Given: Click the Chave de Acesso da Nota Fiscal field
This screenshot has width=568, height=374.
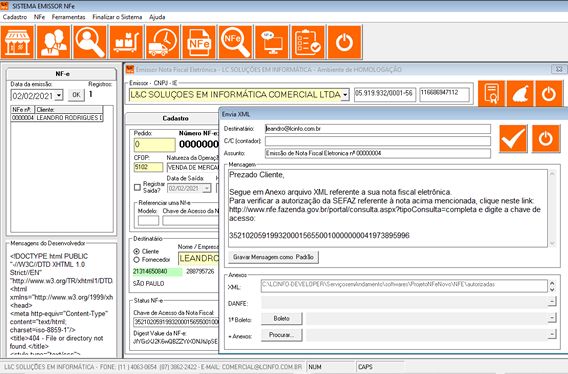Looking at the screenshot, I should click(176, 322).
